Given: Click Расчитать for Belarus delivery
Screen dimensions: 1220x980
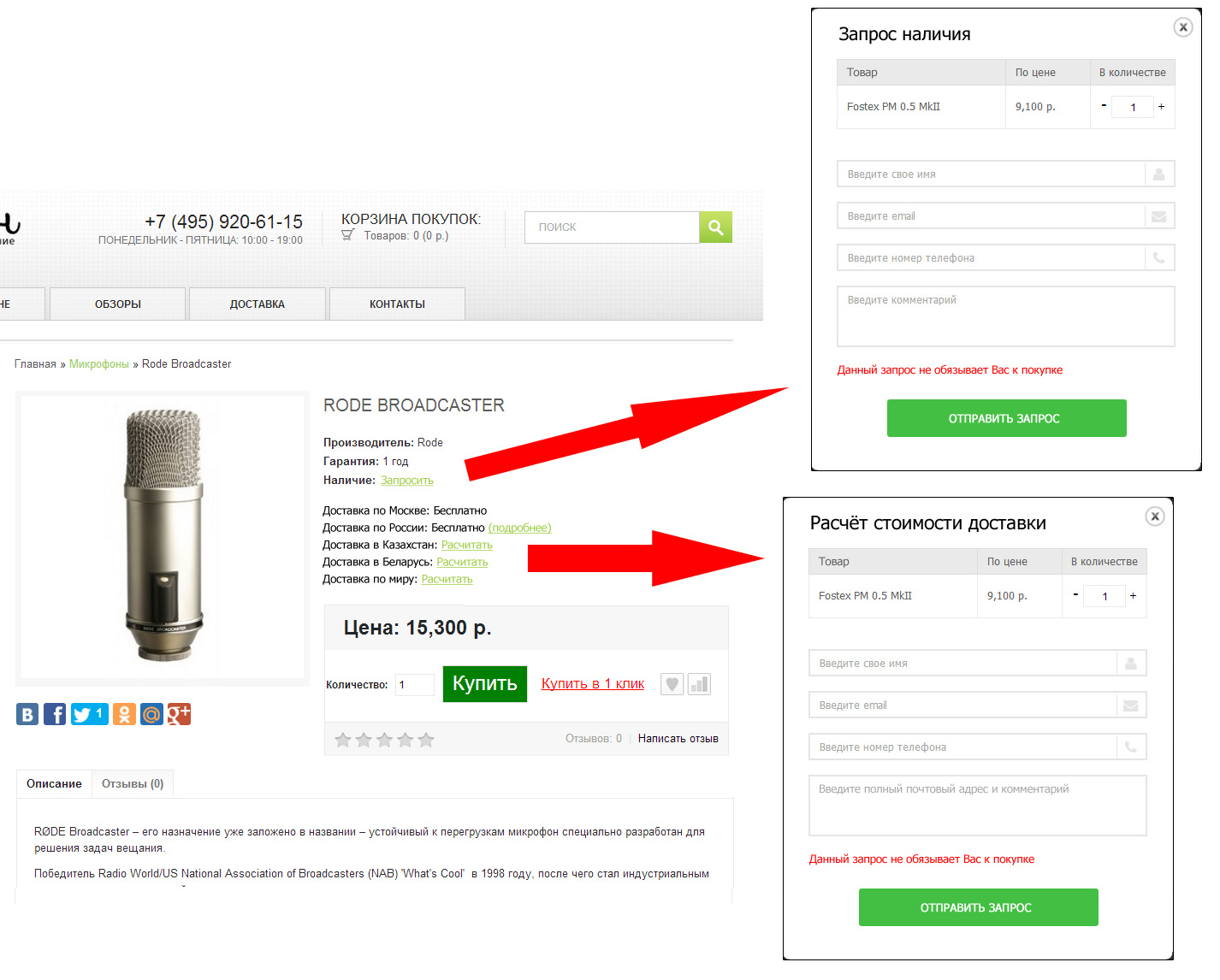Looking at the screenshot, I should [463, 563].
